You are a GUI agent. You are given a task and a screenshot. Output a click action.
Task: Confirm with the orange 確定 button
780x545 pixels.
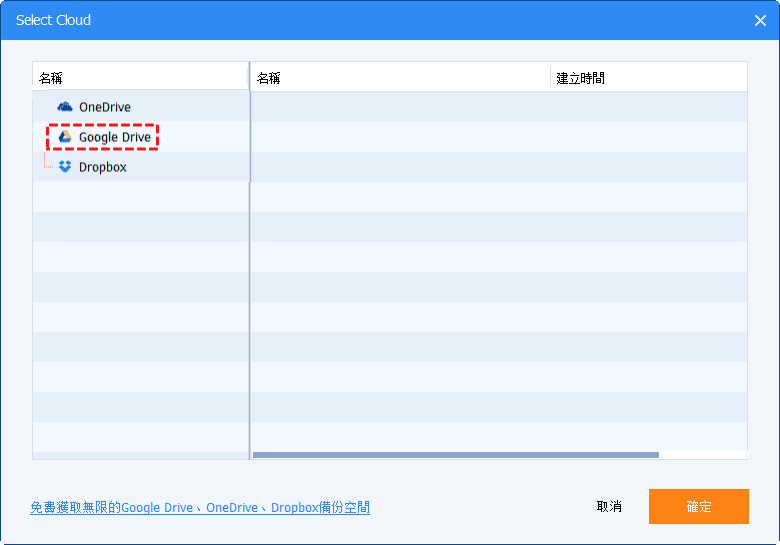click(698, 506)
